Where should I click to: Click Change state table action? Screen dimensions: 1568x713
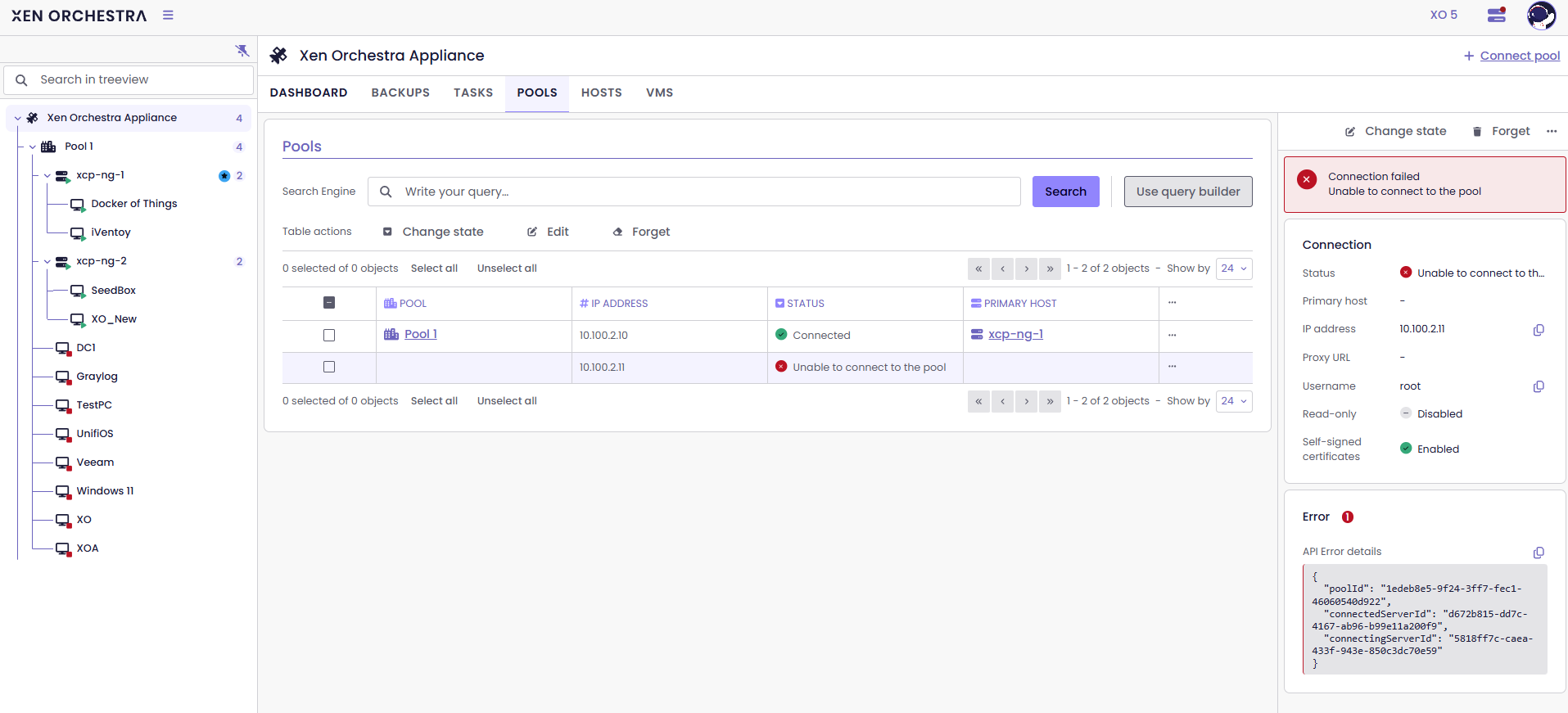(433, 232)
